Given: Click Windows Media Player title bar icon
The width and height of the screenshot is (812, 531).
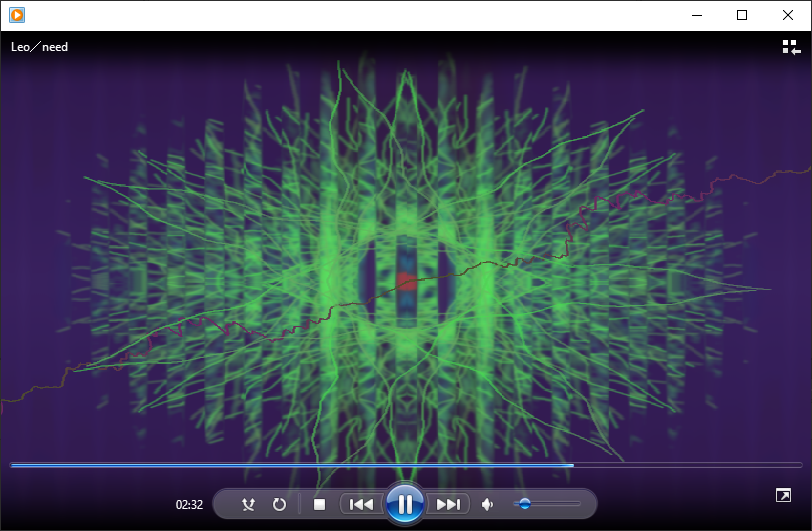Looking at the screenshot, I should click(x=17, y=15).
